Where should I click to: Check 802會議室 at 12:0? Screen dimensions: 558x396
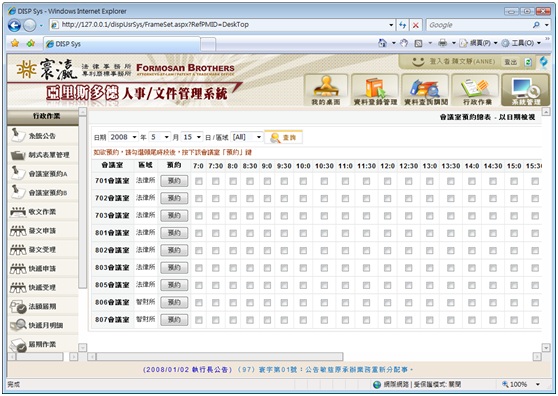[388, 250]
